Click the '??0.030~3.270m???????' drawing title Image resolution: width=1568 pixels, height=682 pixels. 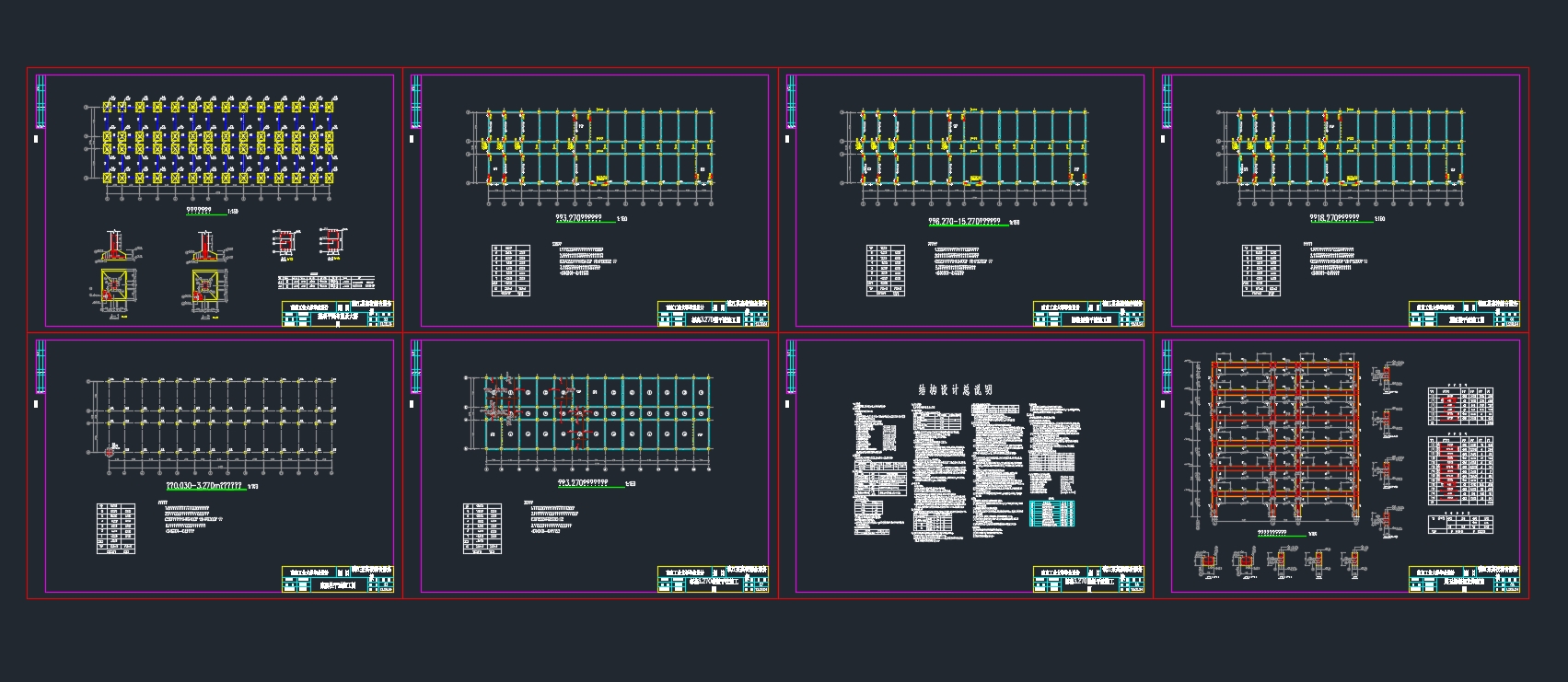203,485
